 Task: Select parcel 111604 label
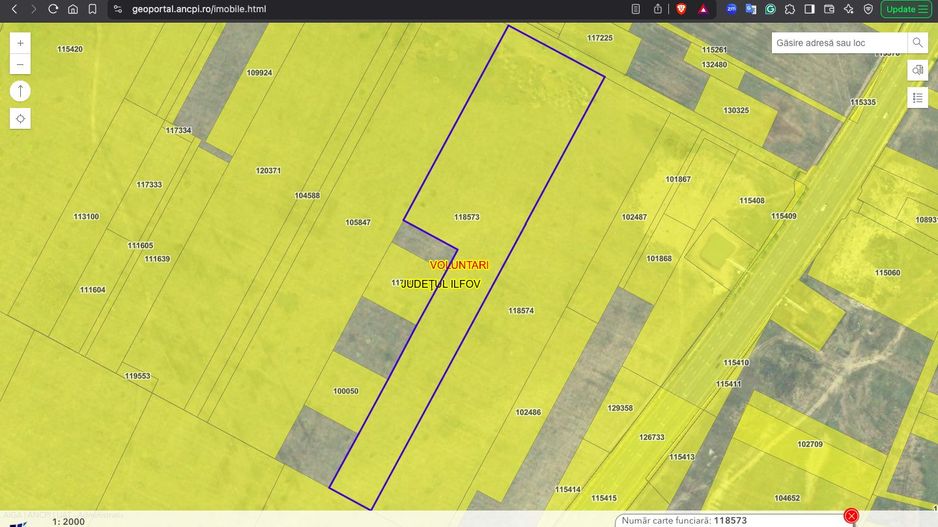(92, 290)
